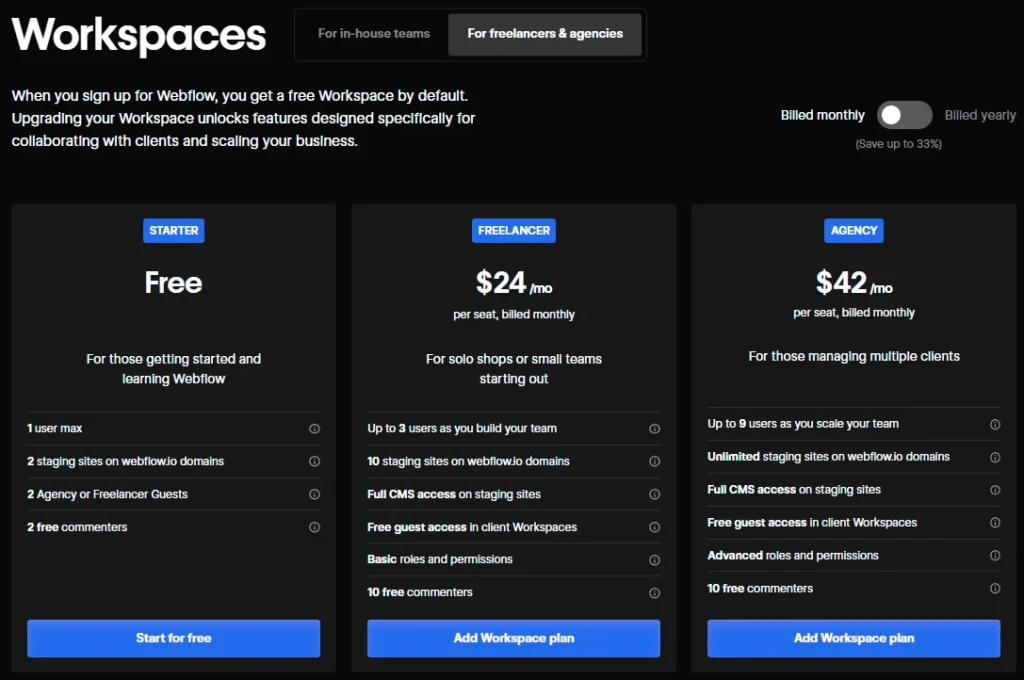Image resolution: width=1024 pixels, height=680 pixels.
Task: Click info icon for Freelancer 'Free guest access'
Action: (x=654, y=527)
